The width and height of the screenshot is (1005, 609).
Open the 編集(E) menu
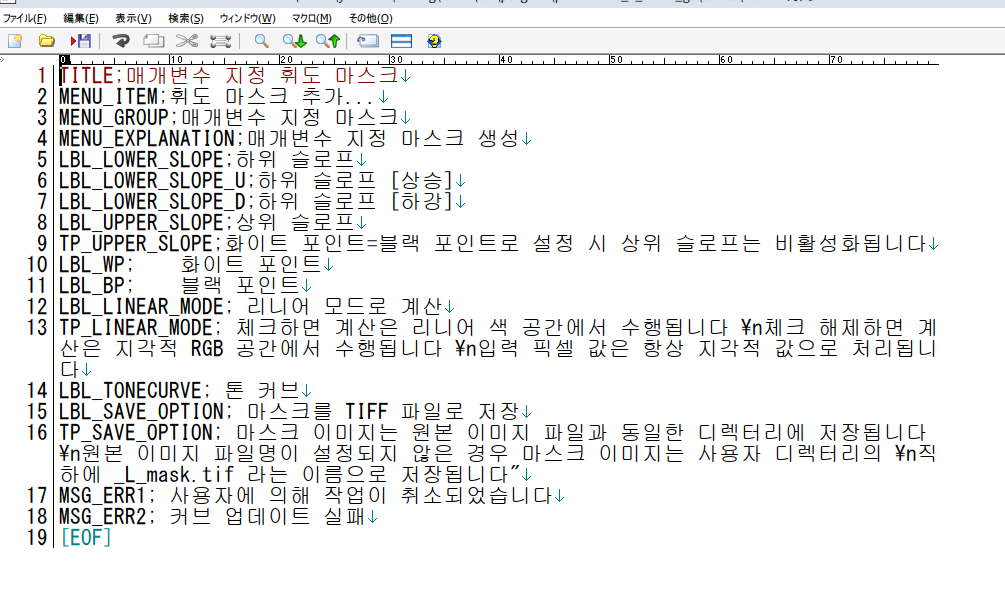click(x=81, y=18)
